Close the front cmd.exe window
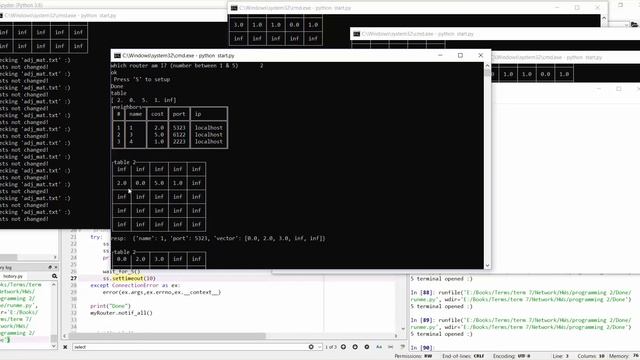This screenshot has width=640, height=360. coord(480,56)
